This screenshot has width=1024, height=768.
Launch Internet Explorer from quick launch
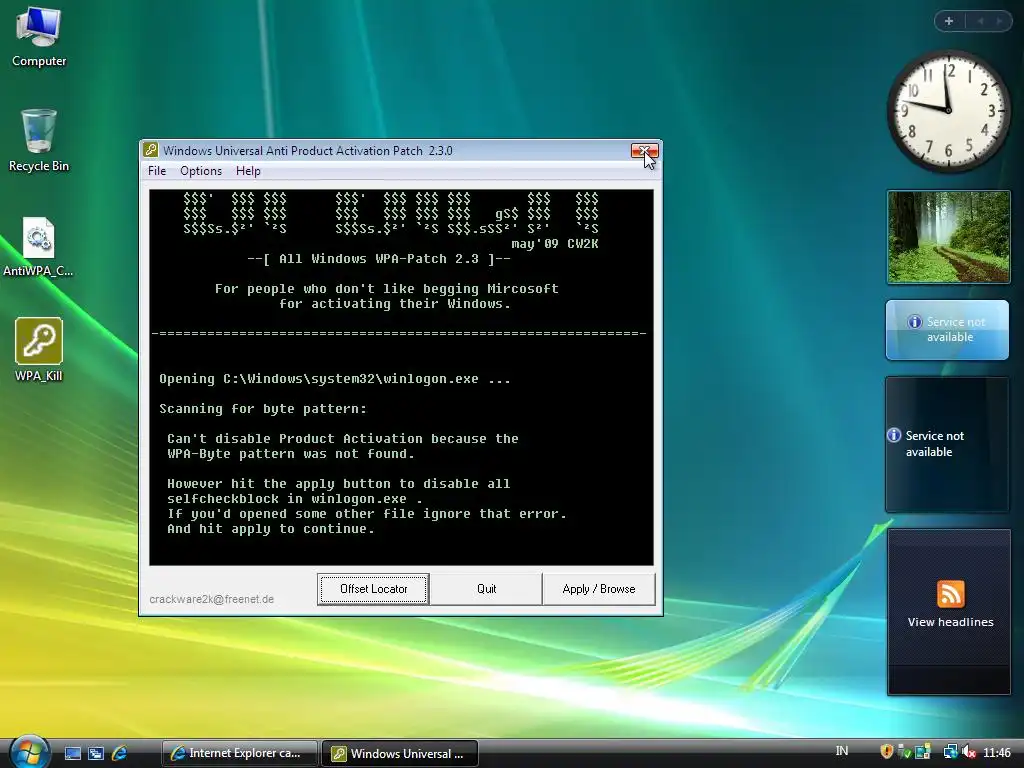point(120,754)
